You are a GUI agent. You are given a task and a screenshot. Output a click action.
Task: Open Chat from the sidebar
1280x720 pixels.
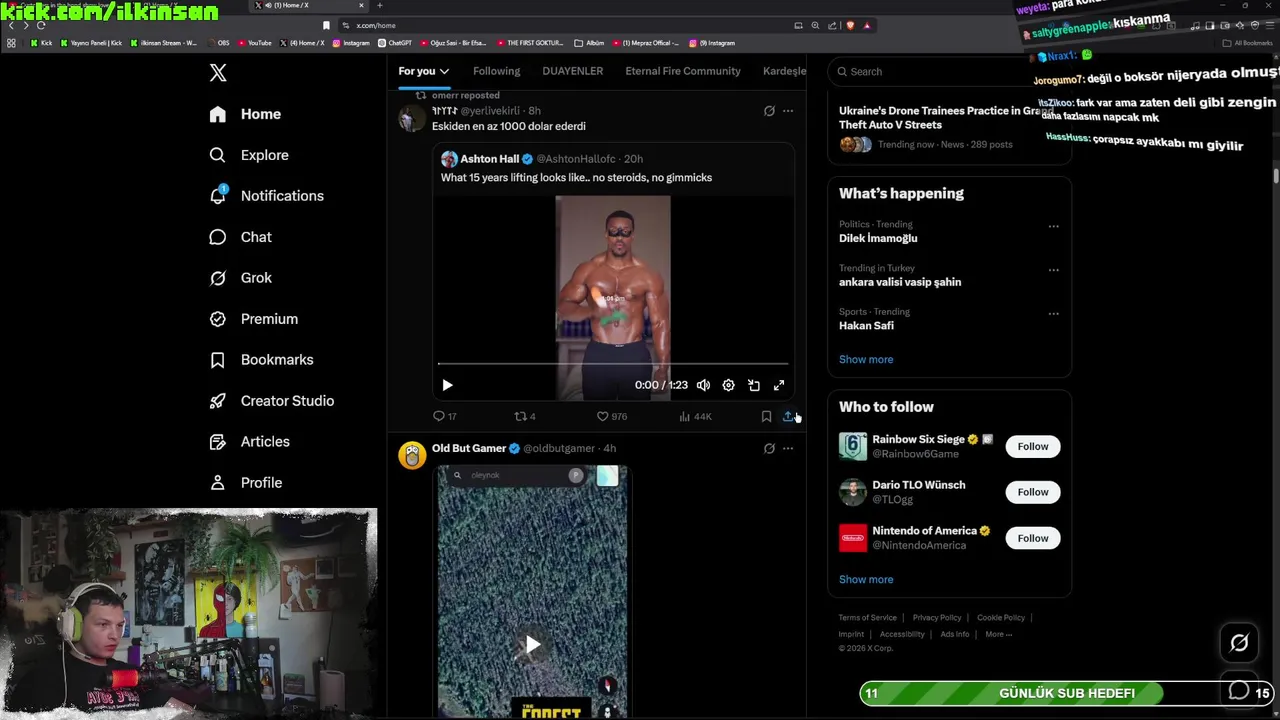point(241,237)
